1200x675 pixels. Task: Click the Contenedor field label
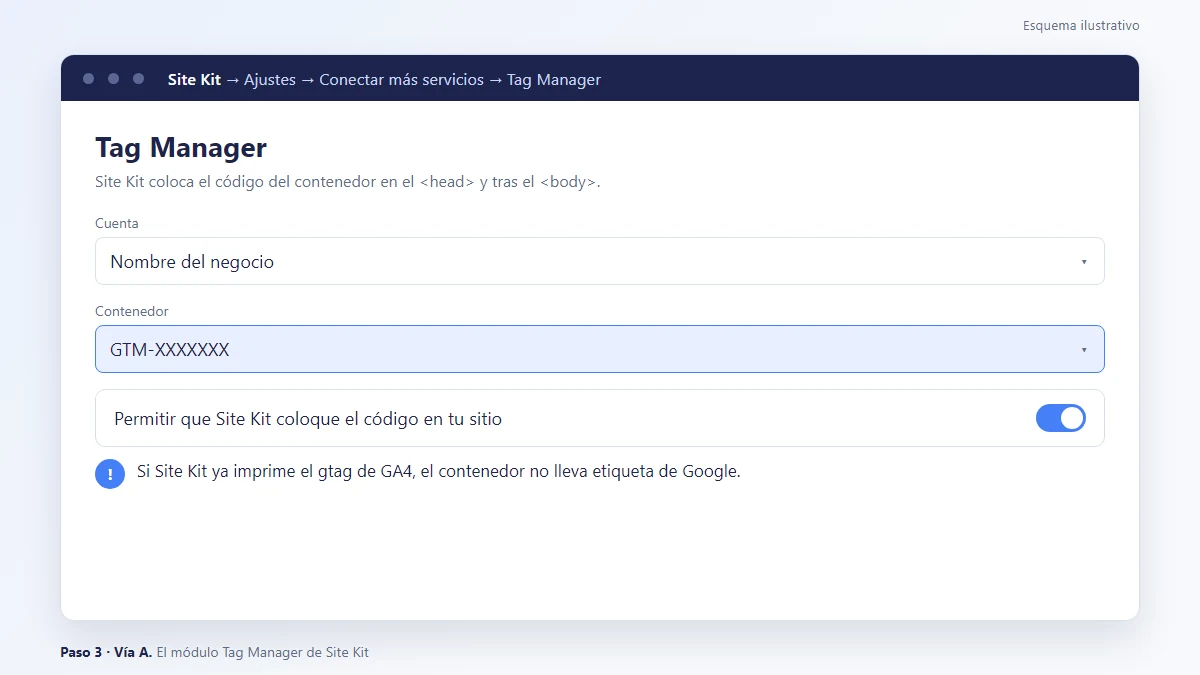coord(132,311)
